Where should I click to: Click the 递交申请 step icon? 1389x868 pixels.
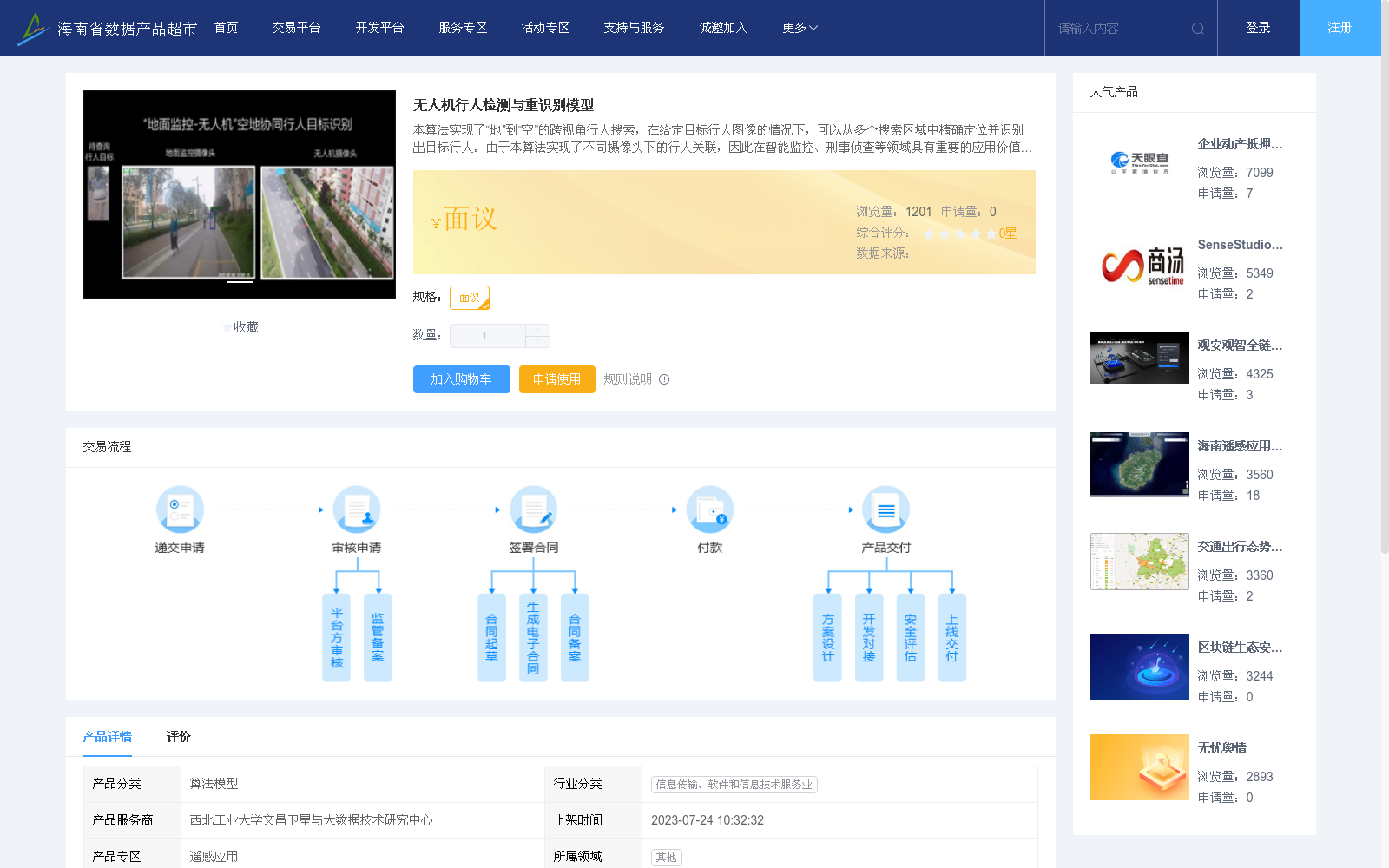tap(180, 510)
